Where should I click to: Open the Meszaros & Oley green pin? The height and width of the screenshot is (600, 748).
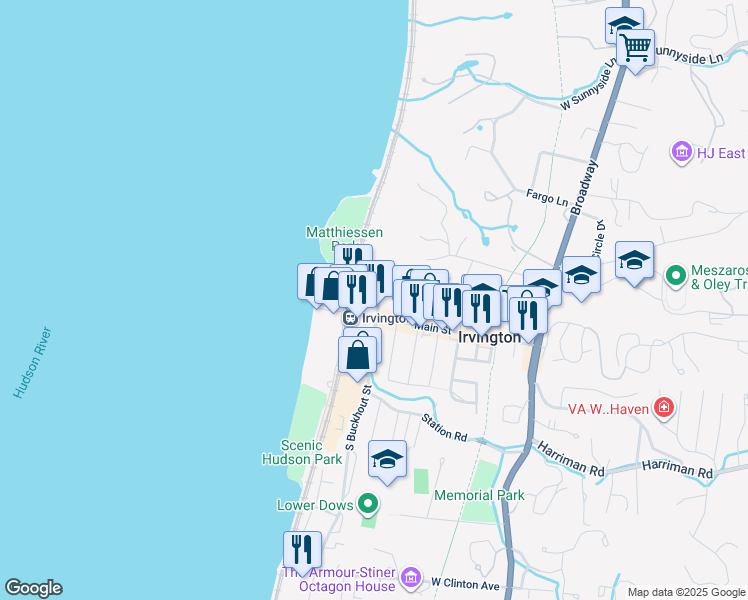(676, 276)
